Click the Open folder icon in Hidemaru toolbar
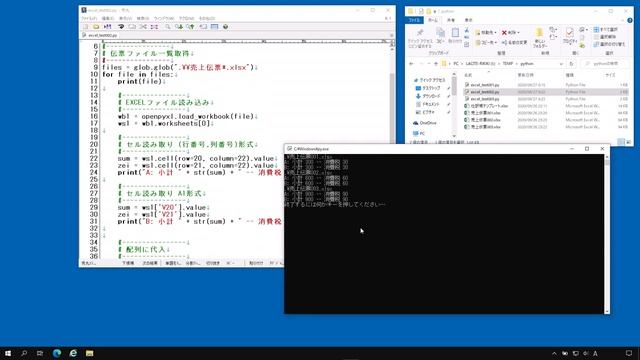Screen dimensions: 640x360 (96, 27)
